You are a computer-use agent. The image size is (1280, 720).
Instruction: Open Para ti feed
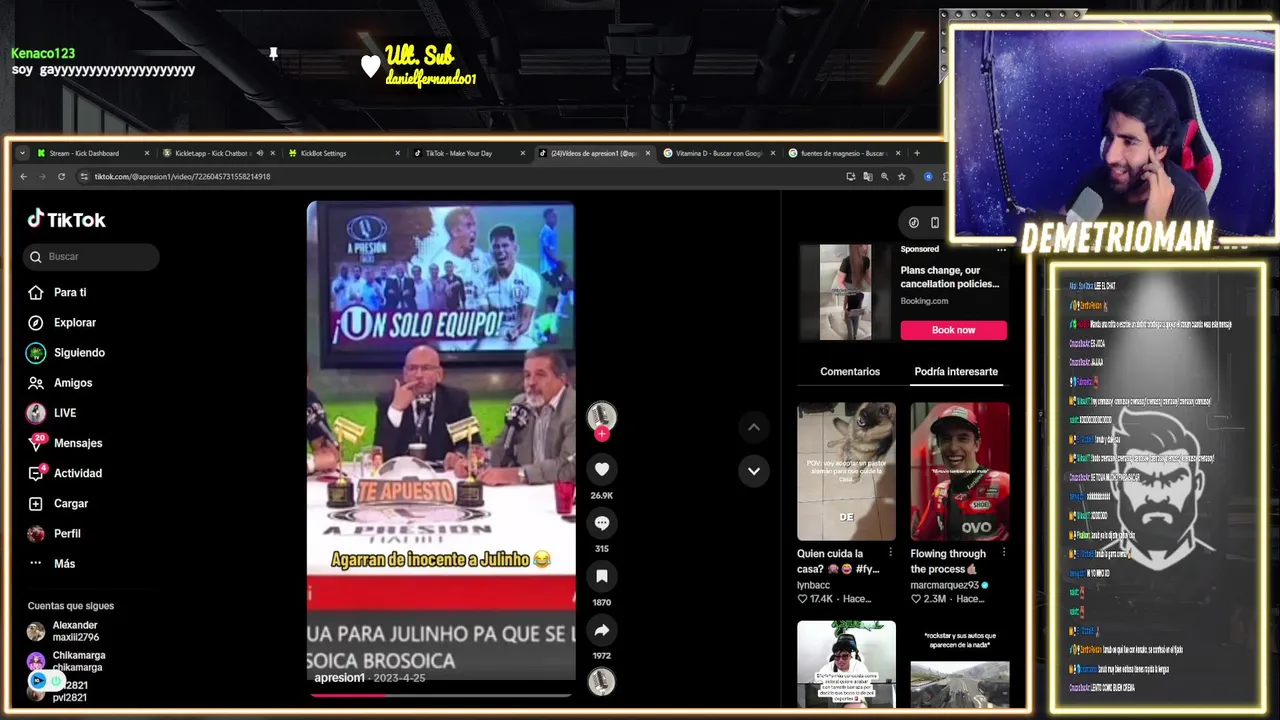(x=70, y=292)
